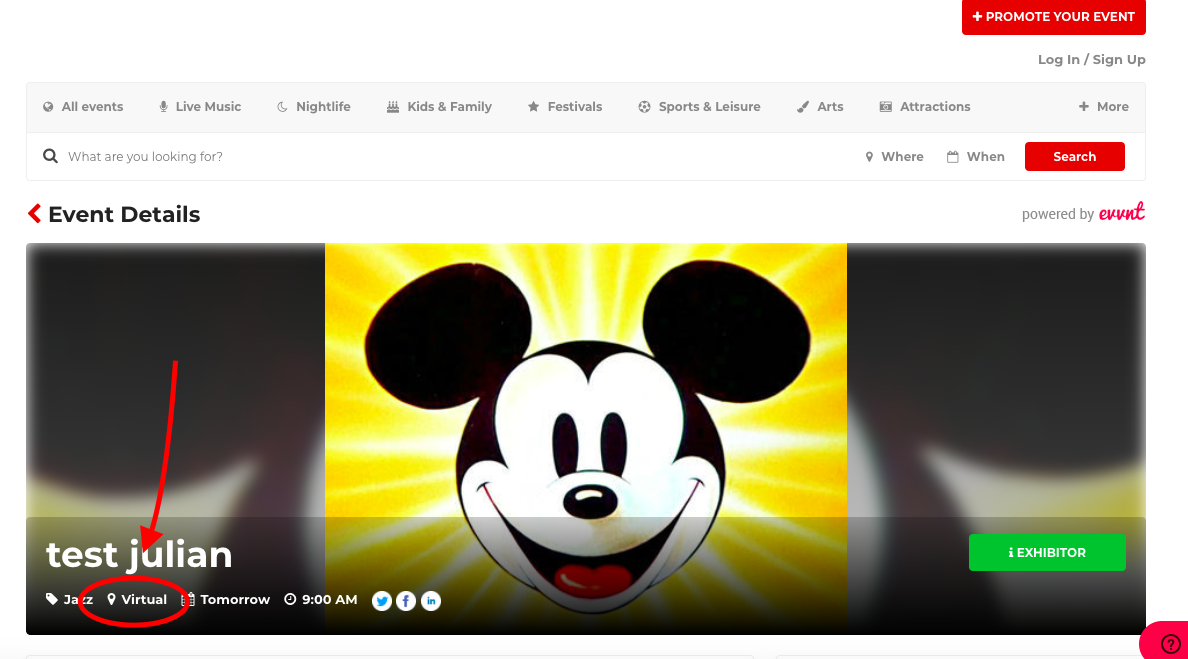Viewport: 1188px width, 659px height.
Task: Click the magnifier icon in search bar
Action: (x=50, y=156)
